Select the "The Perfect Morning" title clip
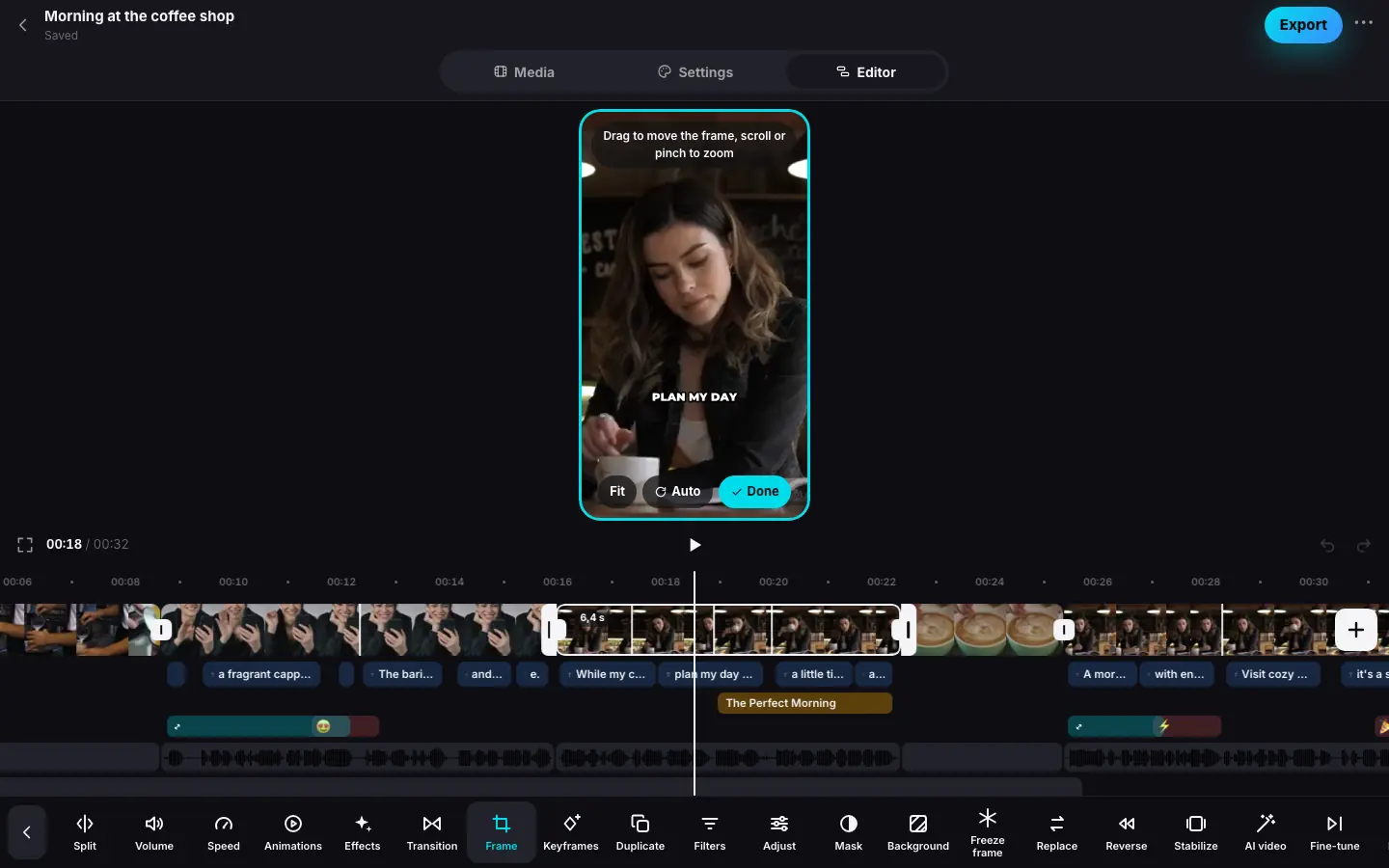The height and width of the screenshot is (868, 1389). click(804, 703)
